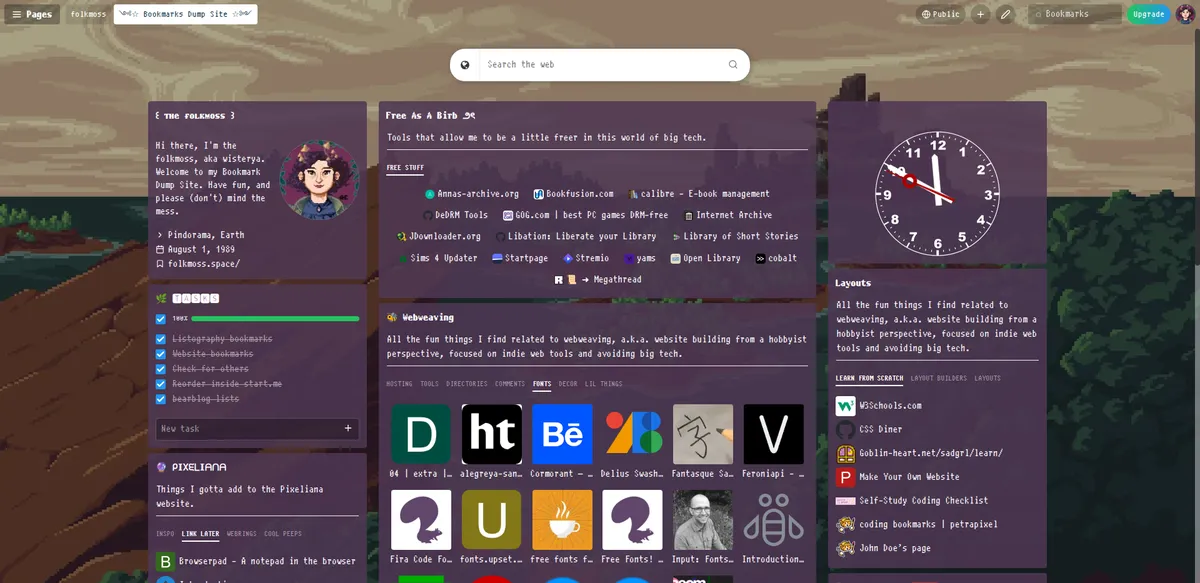Switch to HOSTING tab in Webweaving
1200x583 pixels.
[399, 384]
